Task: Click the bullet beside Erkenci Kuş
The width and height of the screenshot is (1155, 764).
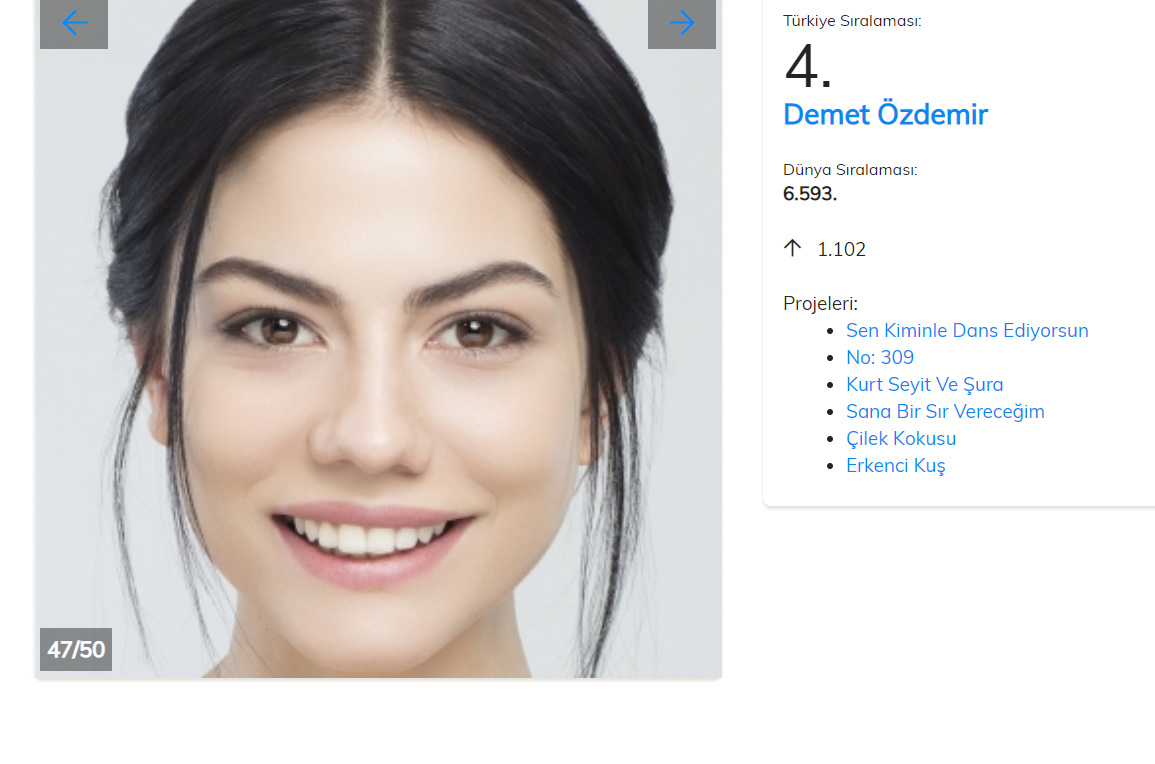Action: (830, 466)
